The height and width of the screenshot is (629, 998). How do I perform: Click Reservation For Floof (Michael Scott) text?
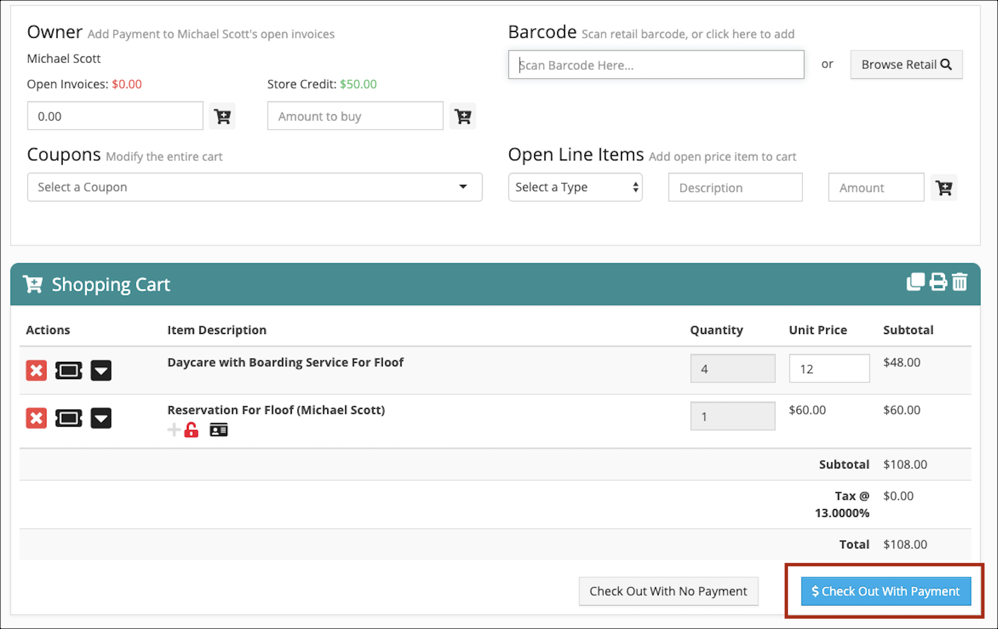[276, 410]
